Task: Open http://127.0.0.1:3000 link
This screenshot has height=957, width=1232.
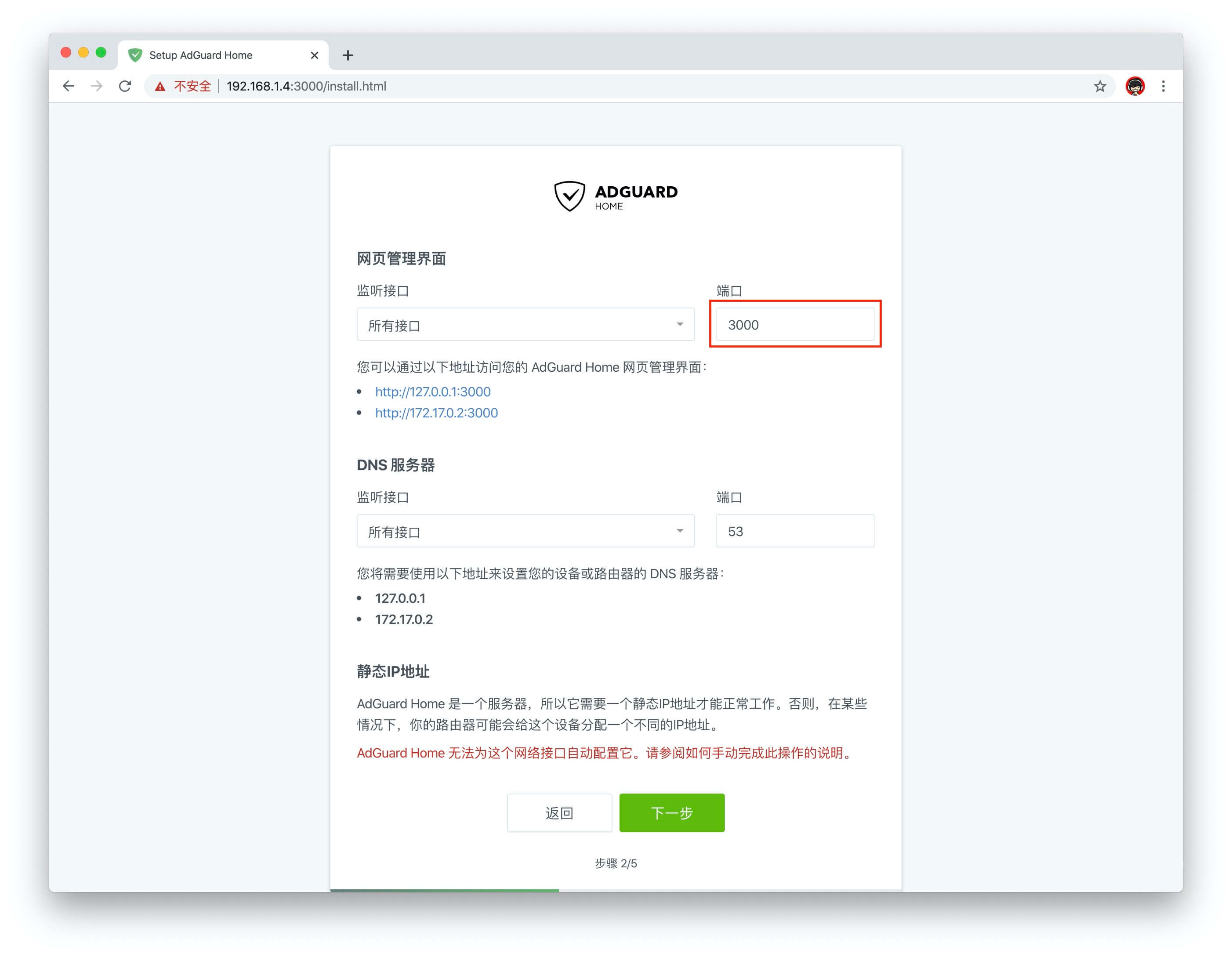Action: tap(433, 391)
